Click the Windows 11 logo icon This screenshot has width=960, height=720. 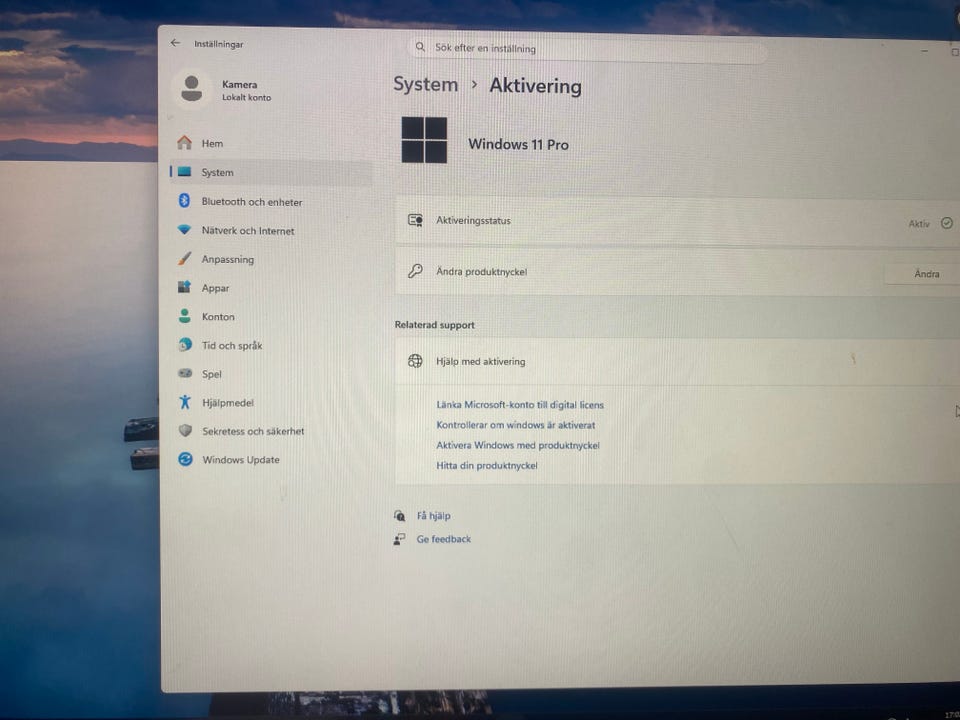pos(424,140)
